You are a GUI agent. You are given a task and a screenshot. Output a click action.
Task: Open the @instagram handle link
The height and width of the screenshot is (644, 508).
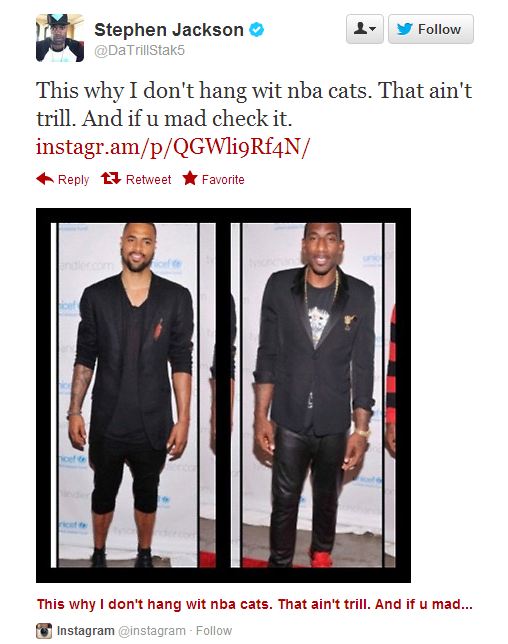point(152,630)
